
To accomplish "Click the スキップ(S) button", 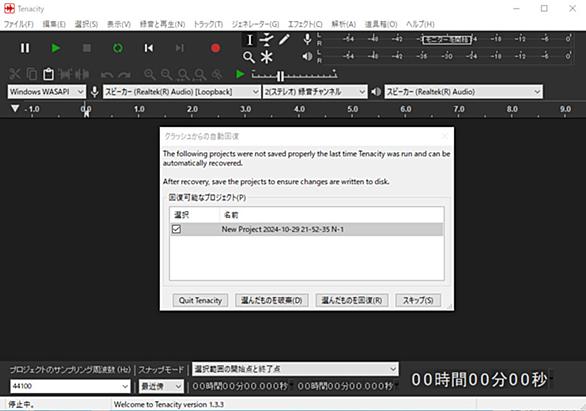I will (x=418, y=300).
